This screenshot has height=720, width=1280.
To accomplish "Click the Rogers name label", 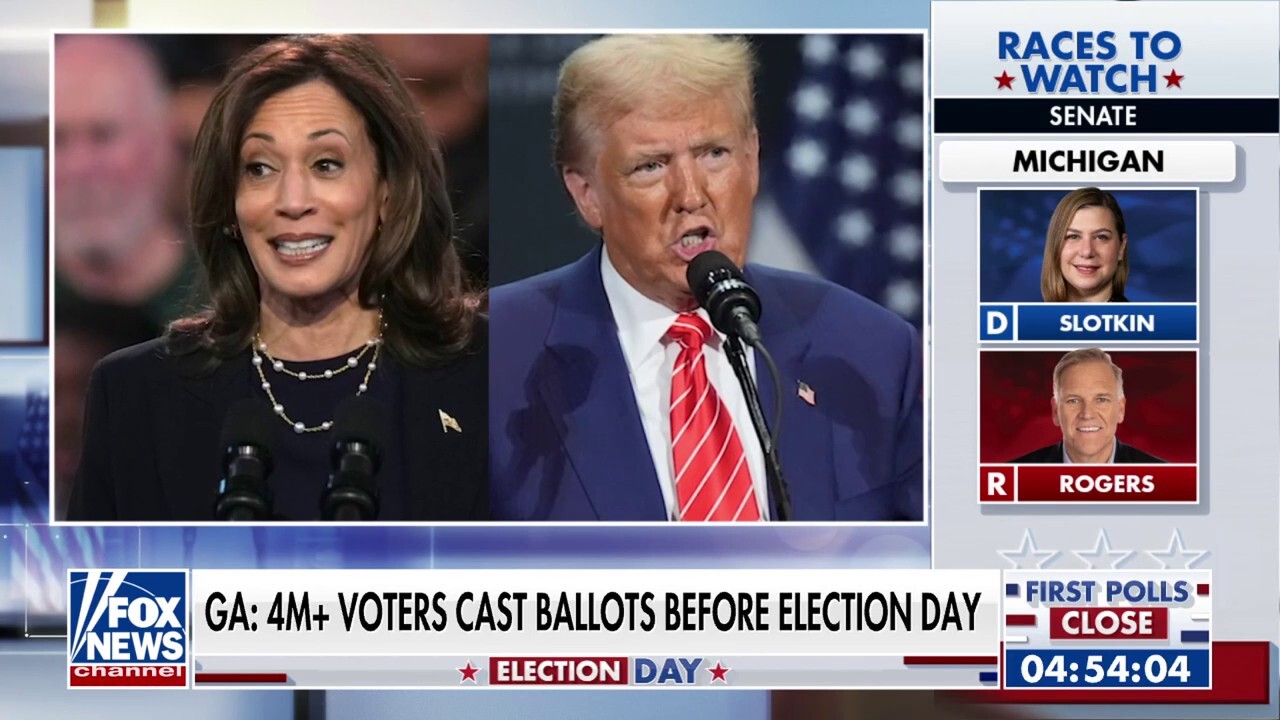I will tap(1106, 484).
